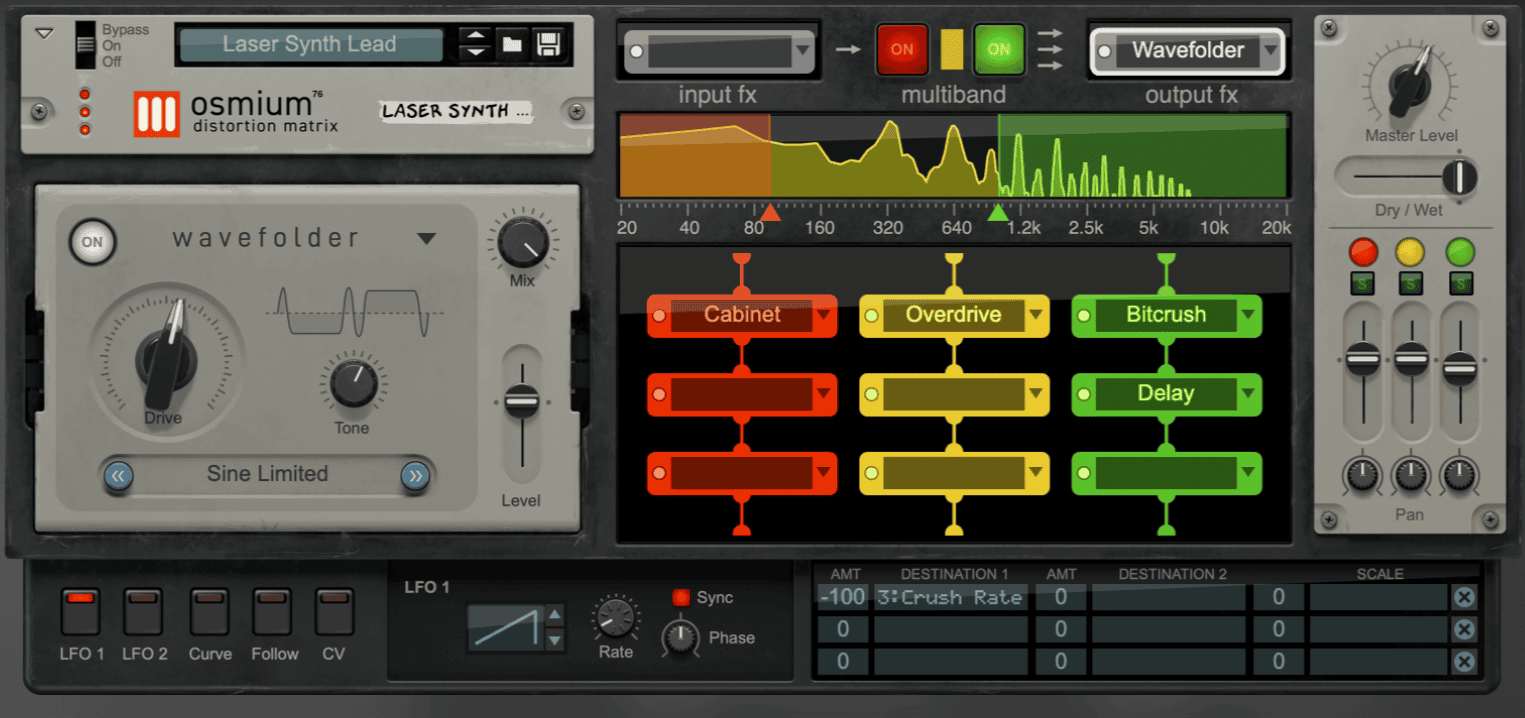Viewport: 1525px width, 718px height.
Task: Toggle the wavefolder ON button
Action: click(92, 242)
